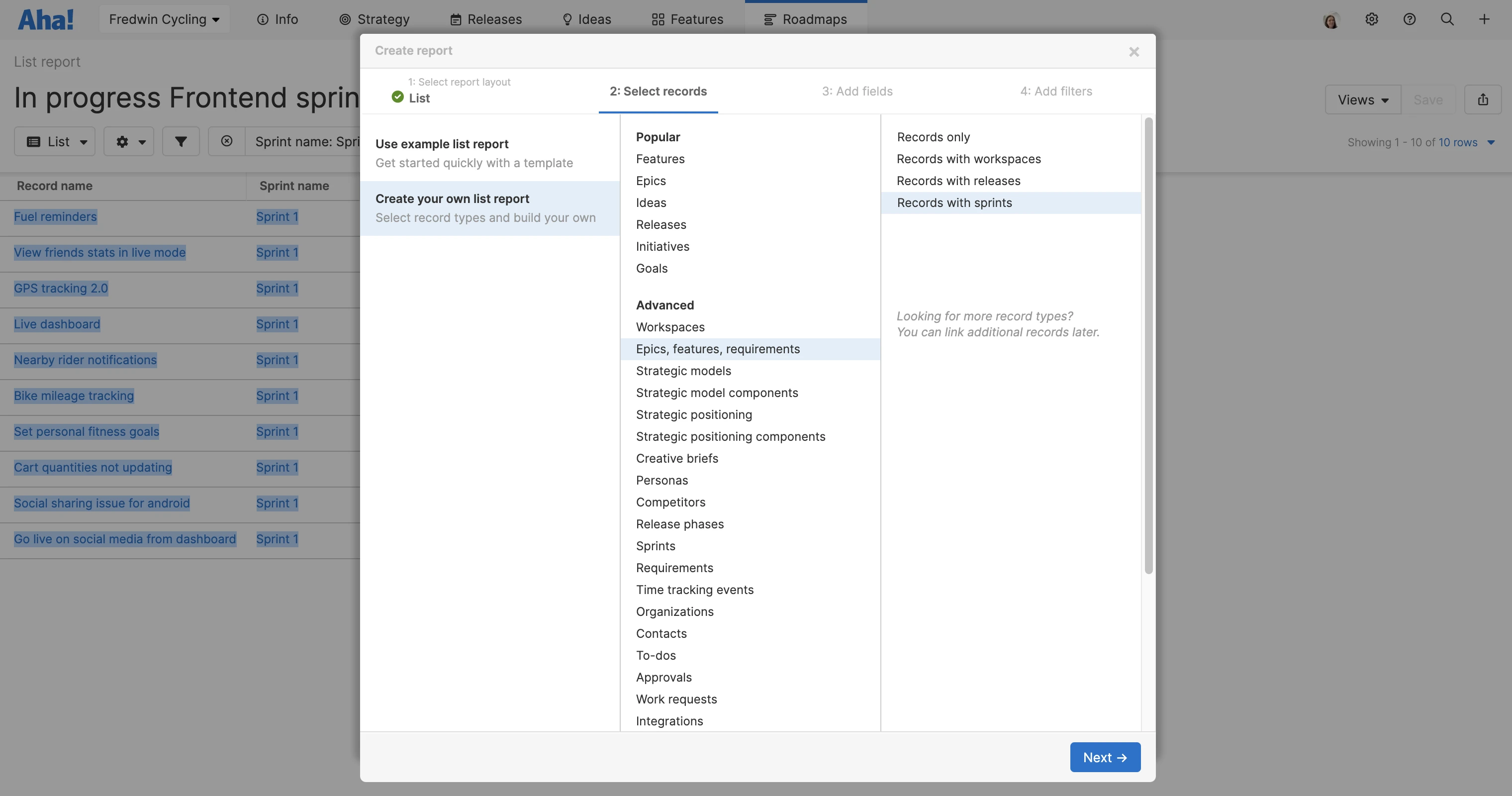1512x796 pixels.
Task: Open user avatar profile menu
Action: point(1331,20)
